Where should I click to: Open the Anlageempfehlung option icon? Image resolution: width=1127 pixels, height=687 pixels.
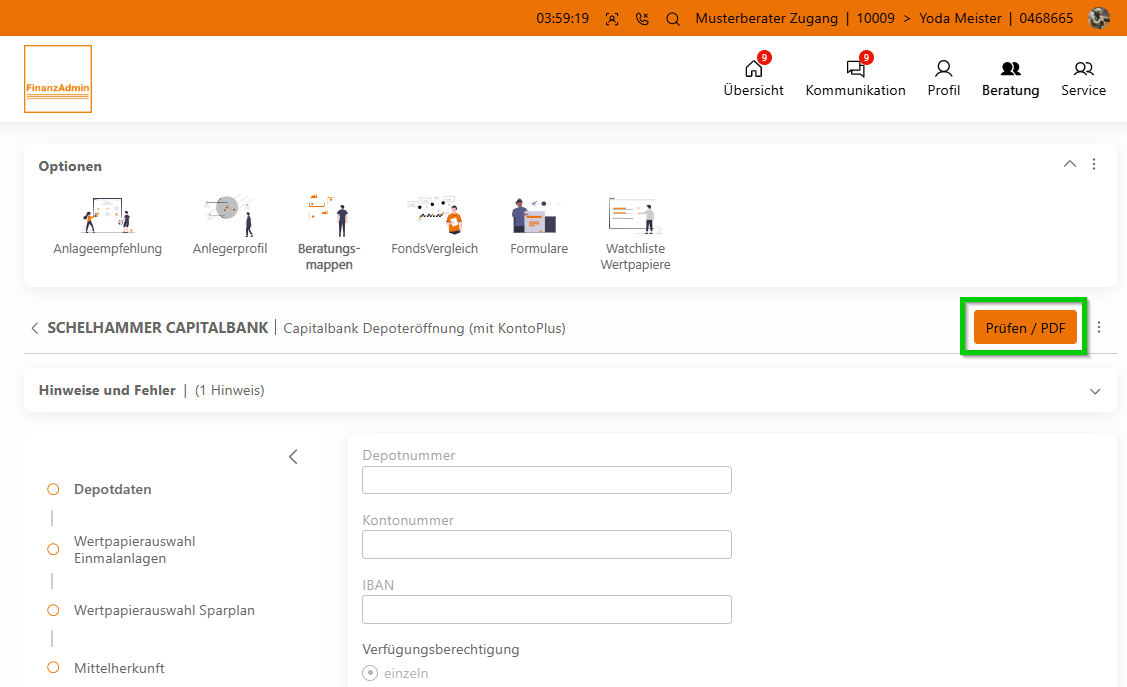coord(107,215)
